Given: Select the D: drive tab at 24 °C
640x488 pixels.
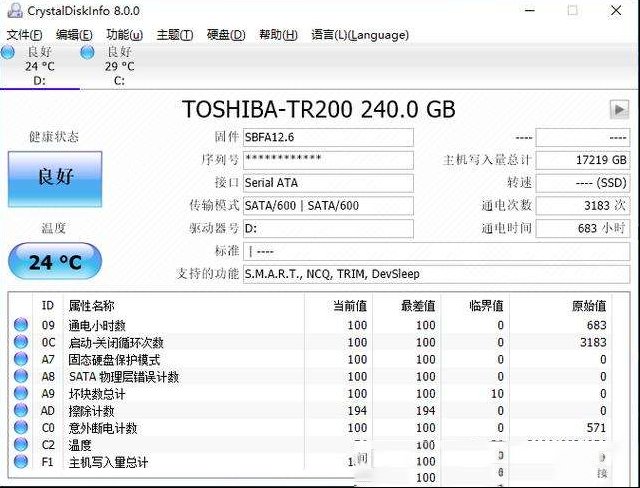Looking at the screenshot, I should (40, 66).
